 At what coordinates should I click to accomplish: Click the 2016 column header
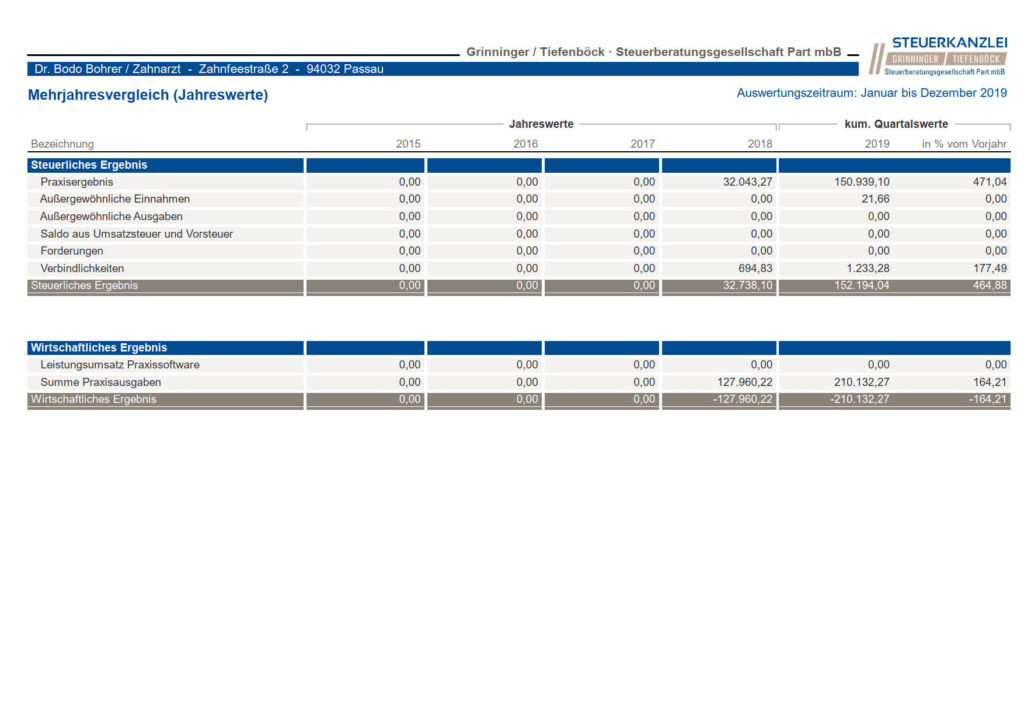click(526, 144)
